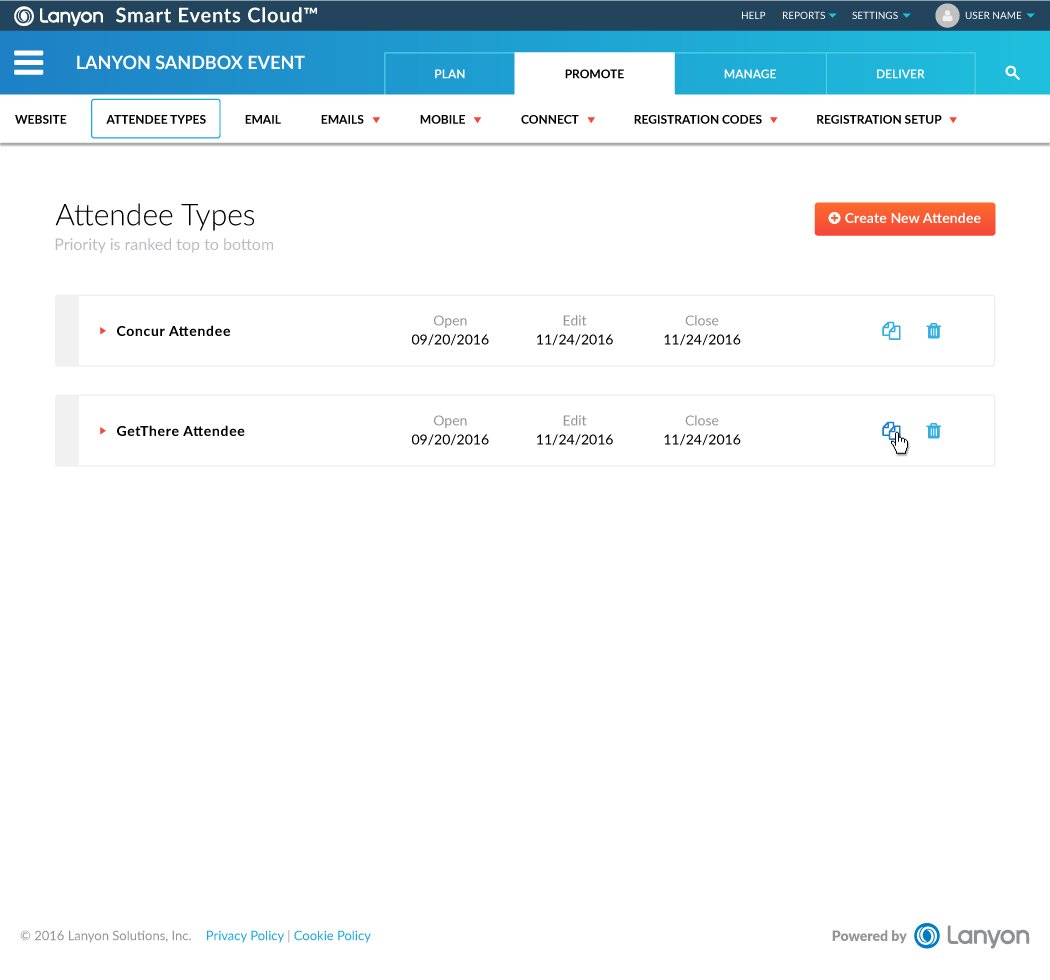Click GetThere Attendee open date 09/20/2016
The height and width of the screenshot is (980, 1050).
click(x=450, y=439)
